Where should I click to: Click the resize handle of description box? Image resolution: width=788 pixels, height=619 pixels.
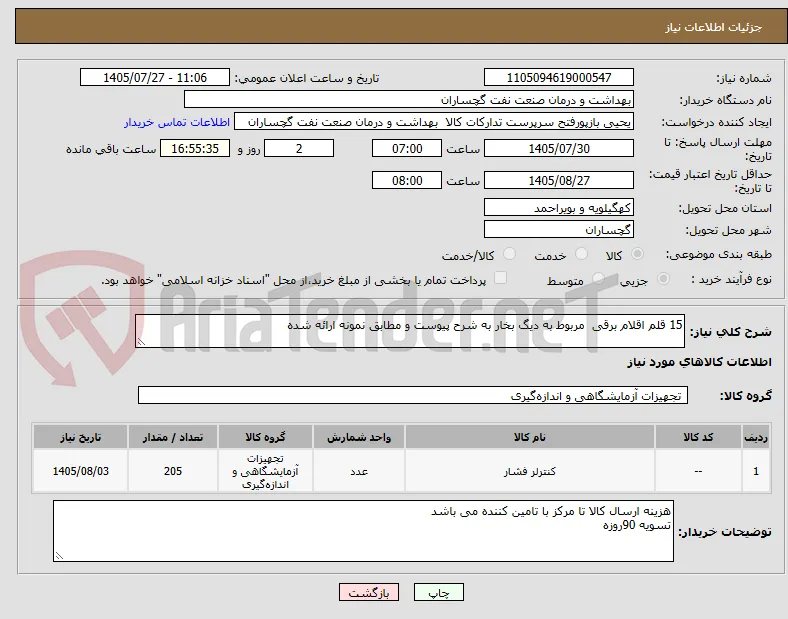click(141, 342)
